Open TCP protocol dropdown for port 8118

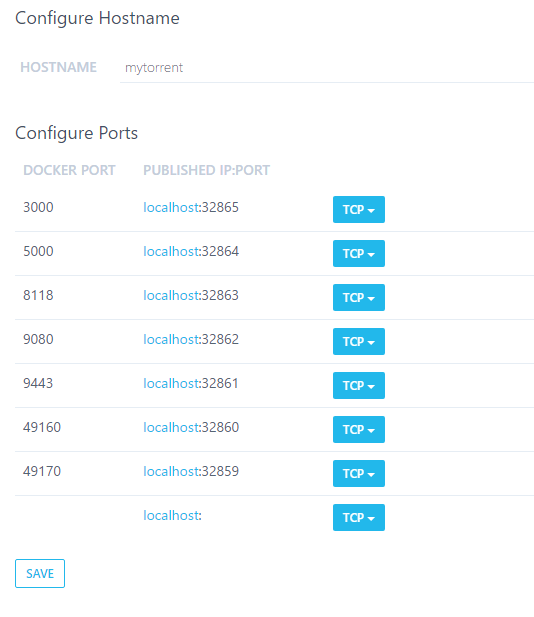point(358,297)
